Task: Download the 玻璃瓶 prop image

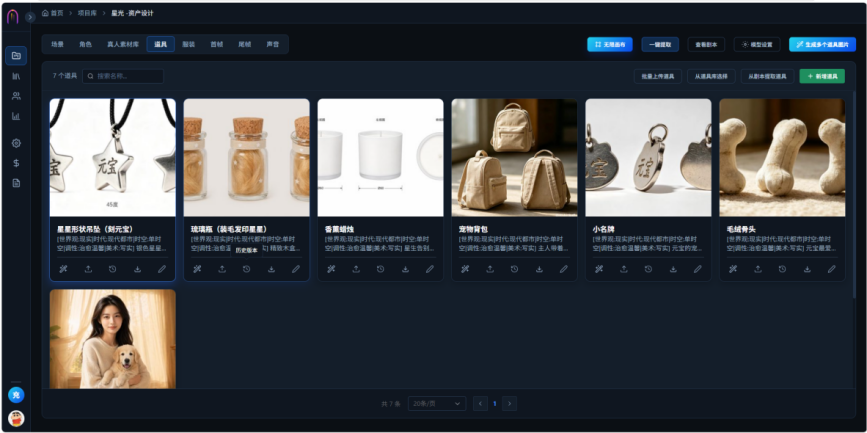Action: pyautogui.click(x=271, y=269)
